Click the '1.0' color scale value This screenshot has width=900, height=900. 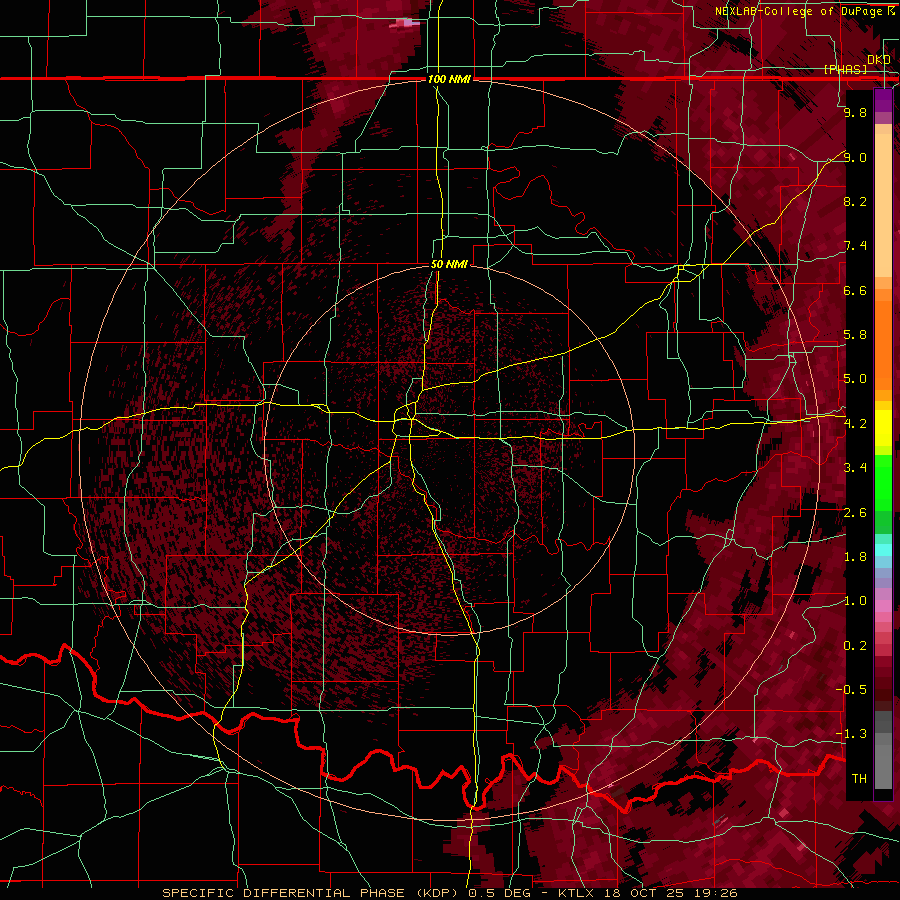(x=855, y=601)
